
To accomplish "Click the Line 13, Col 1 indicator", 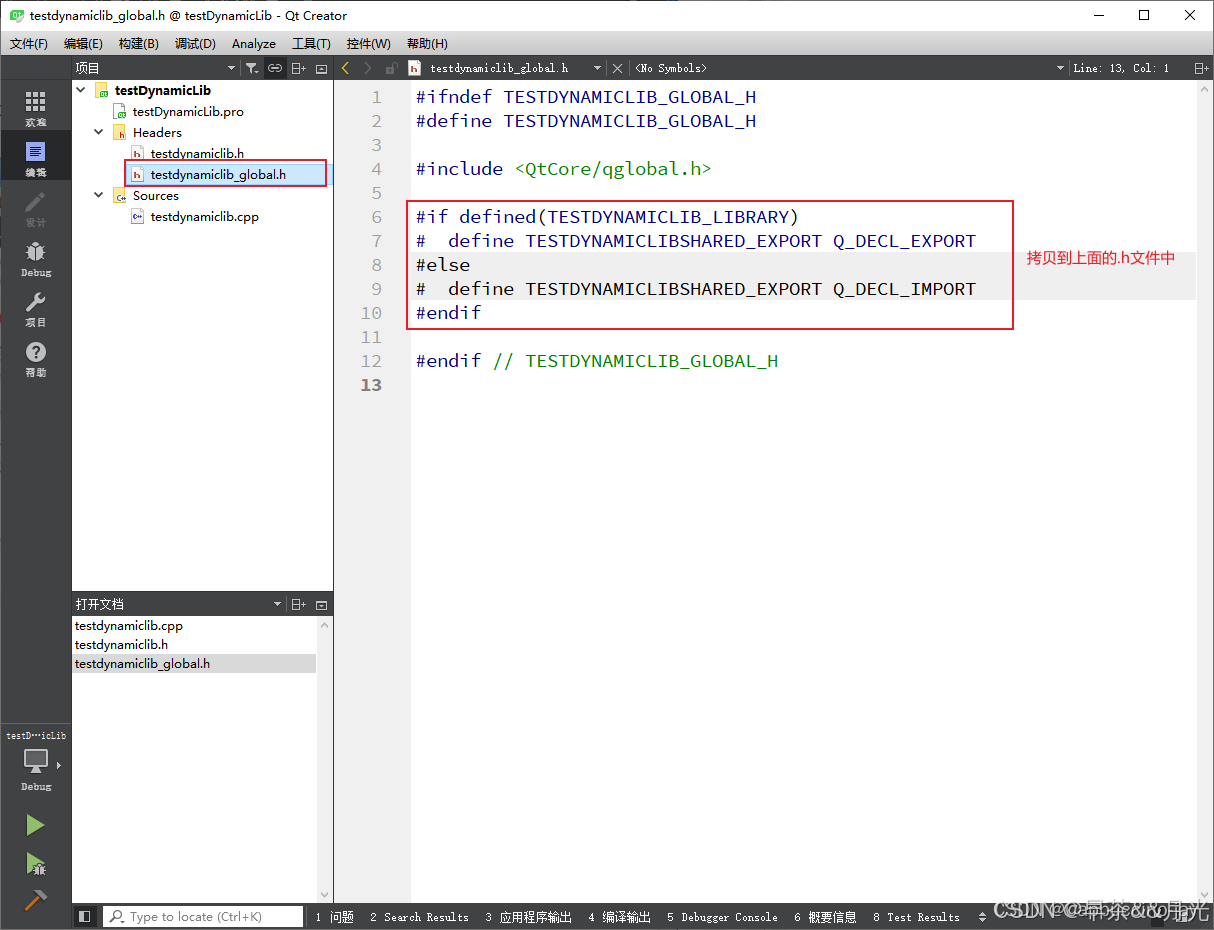I will click(1120, 68).
